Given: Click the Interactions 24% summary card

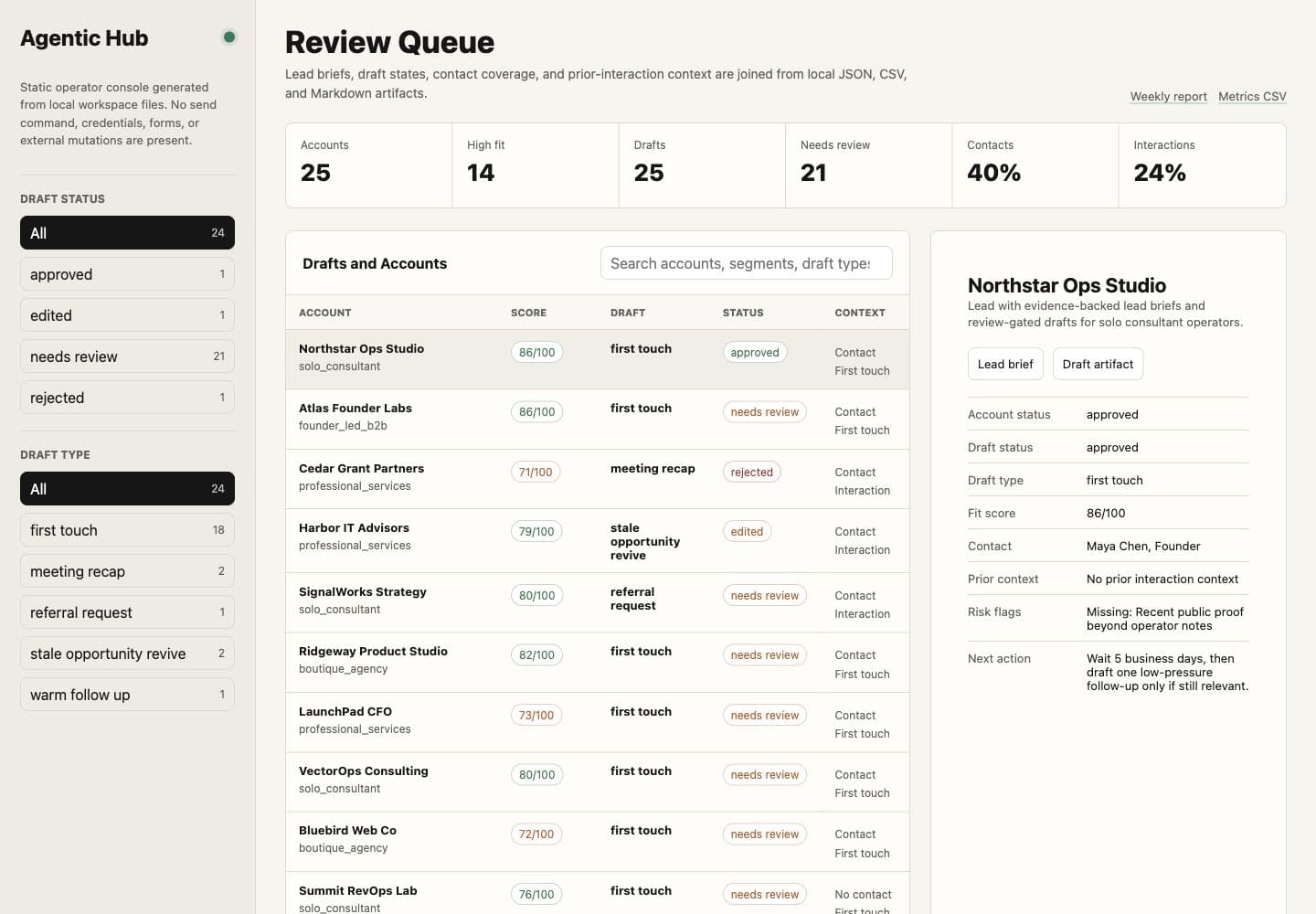Looking at the screenshot, I should tap(1202, 165).
